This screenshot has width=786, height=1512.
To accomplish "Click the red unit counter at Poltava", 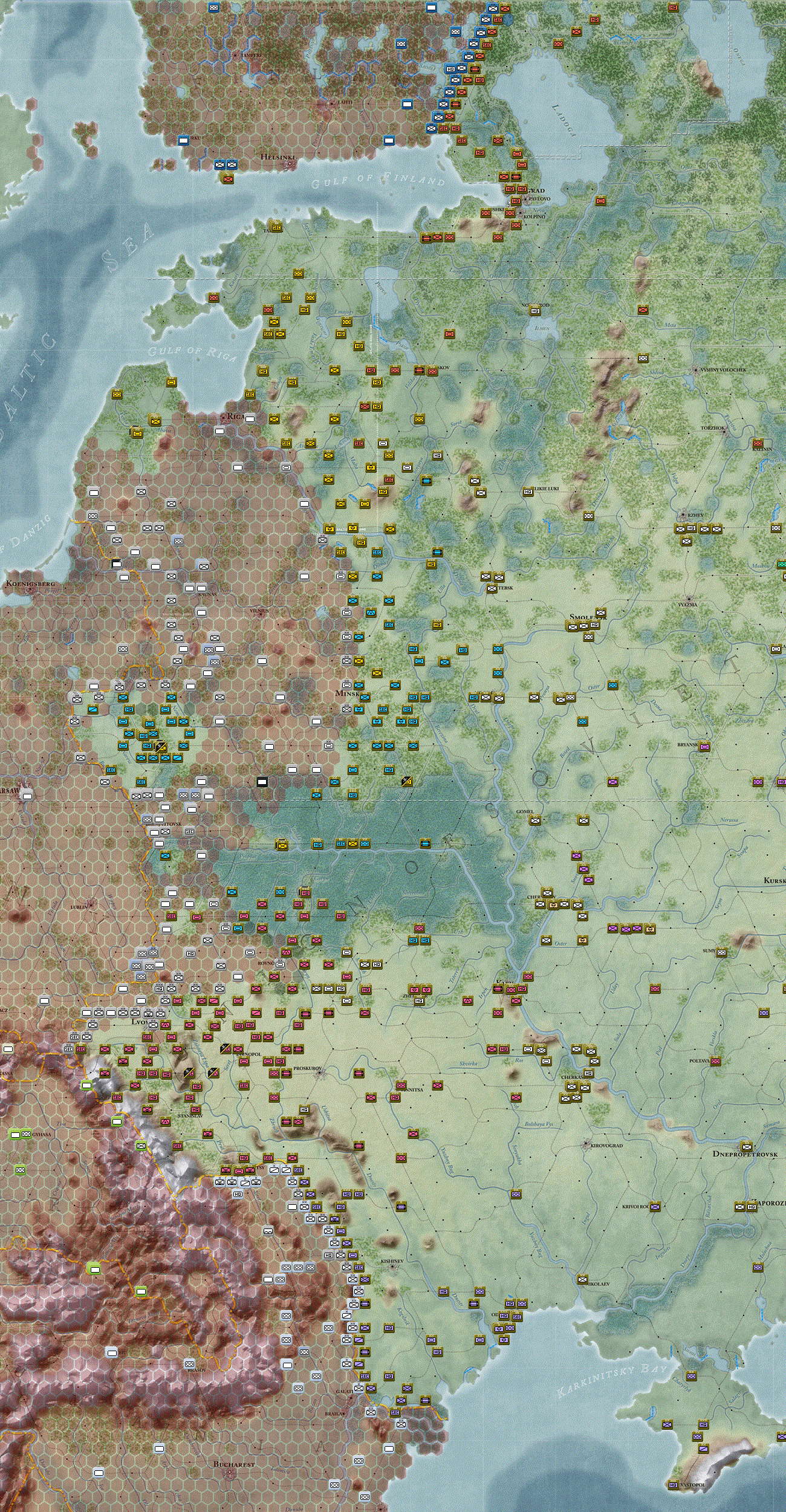I will pos(715,1061).
